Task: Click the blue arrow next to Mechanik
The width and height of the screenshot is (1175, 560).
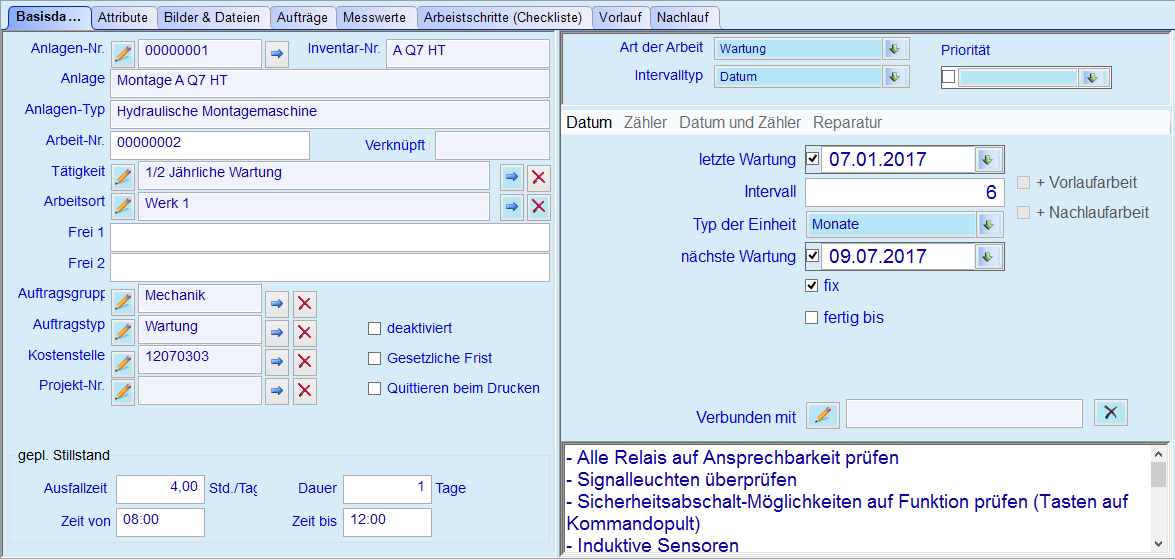Action: (277, 303)
